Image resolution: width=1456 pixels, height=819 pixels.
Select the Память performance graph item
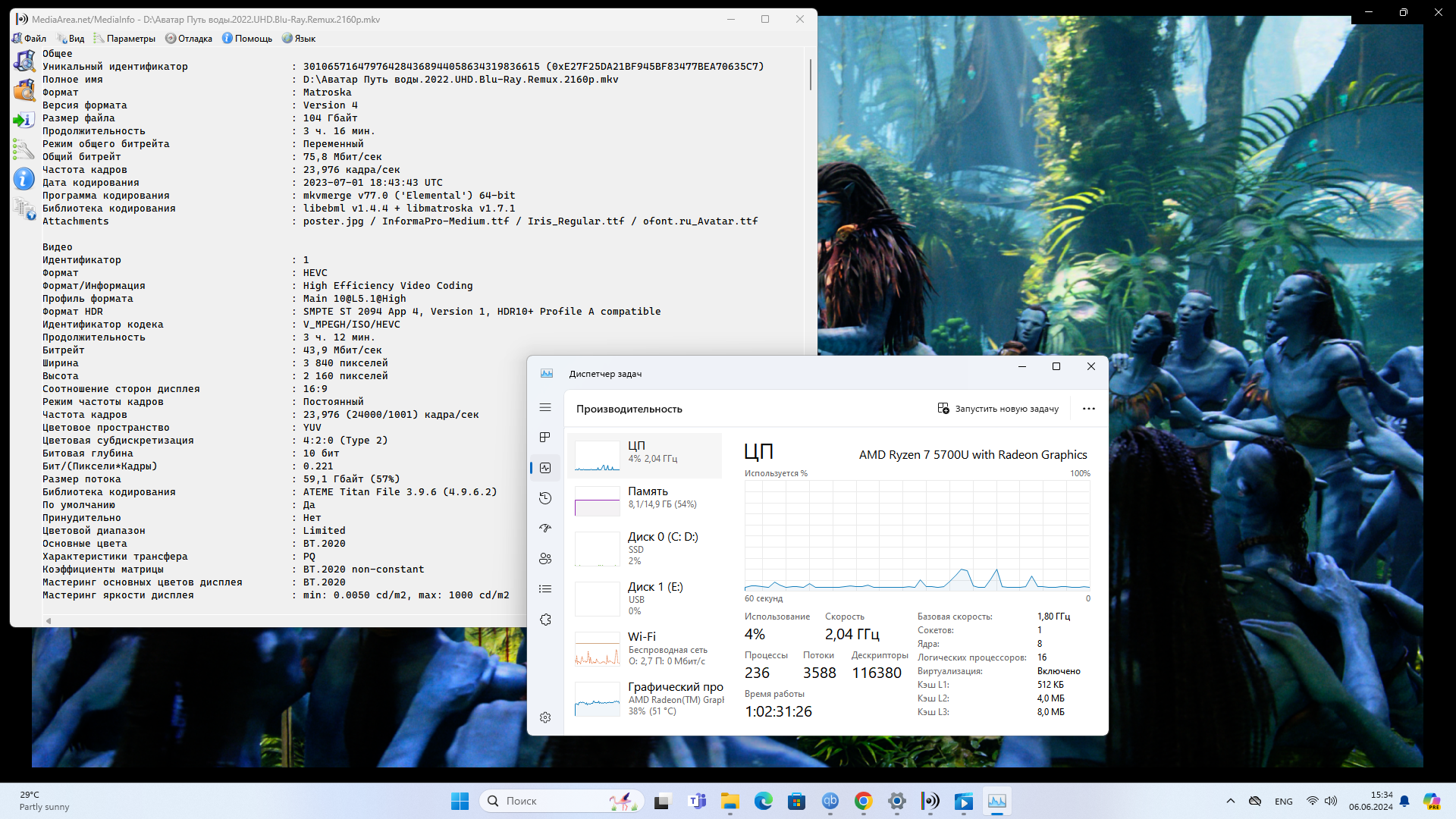(x=645, y=498)
